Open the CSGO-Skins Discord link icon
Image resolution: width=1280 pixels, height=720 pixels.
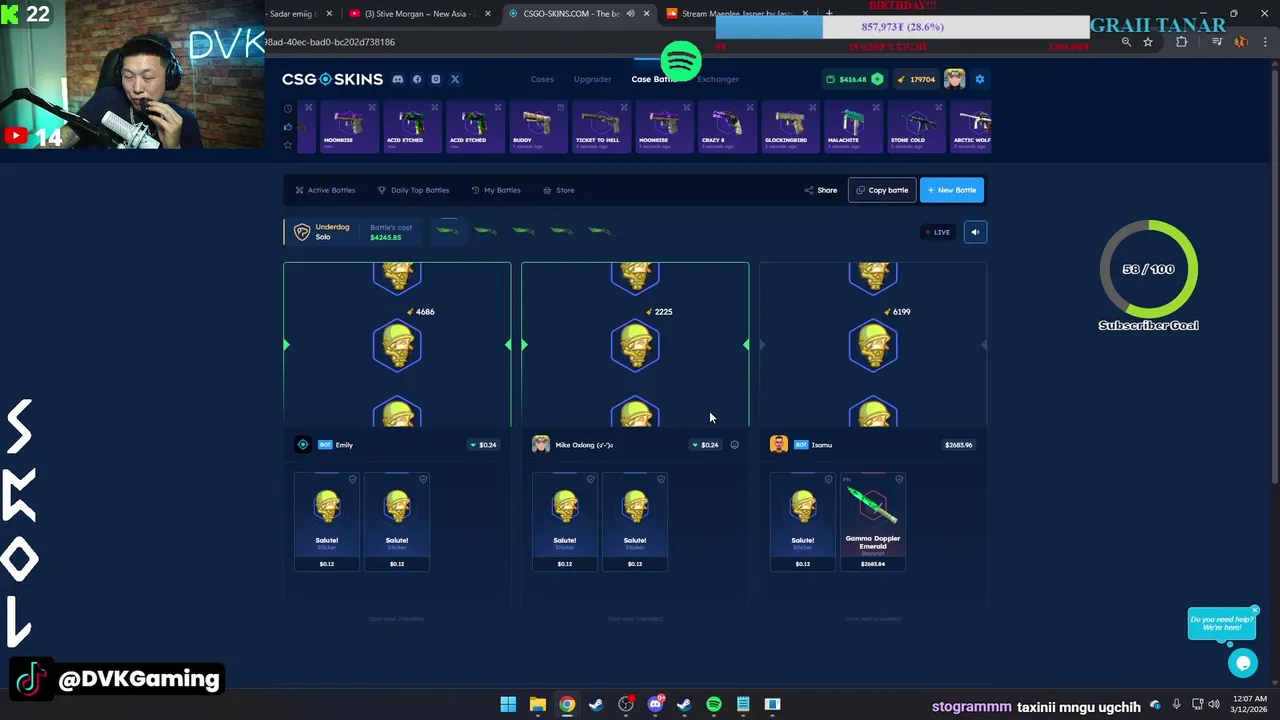(x=398, y=79)
